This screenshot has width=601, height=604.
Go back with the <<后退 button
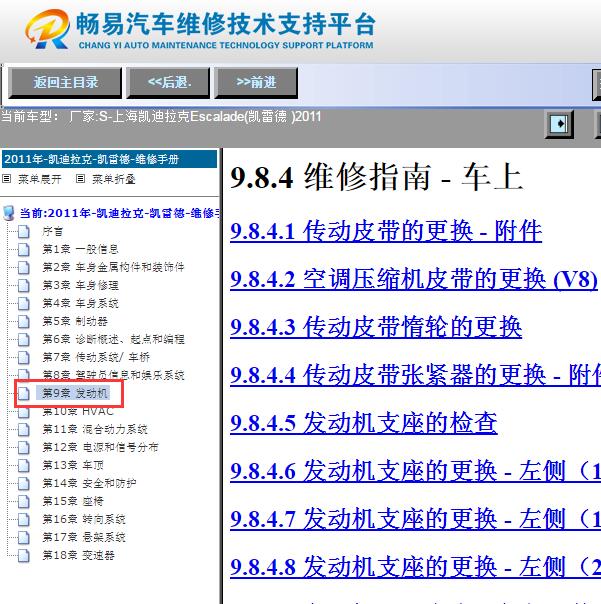point(169,82)
